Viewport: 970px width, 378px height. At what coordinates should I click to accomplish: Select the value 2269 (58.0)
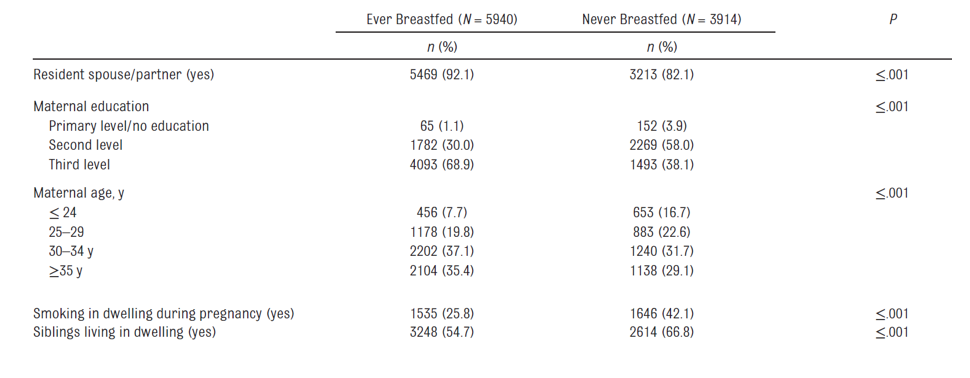[x=661, y=145]
